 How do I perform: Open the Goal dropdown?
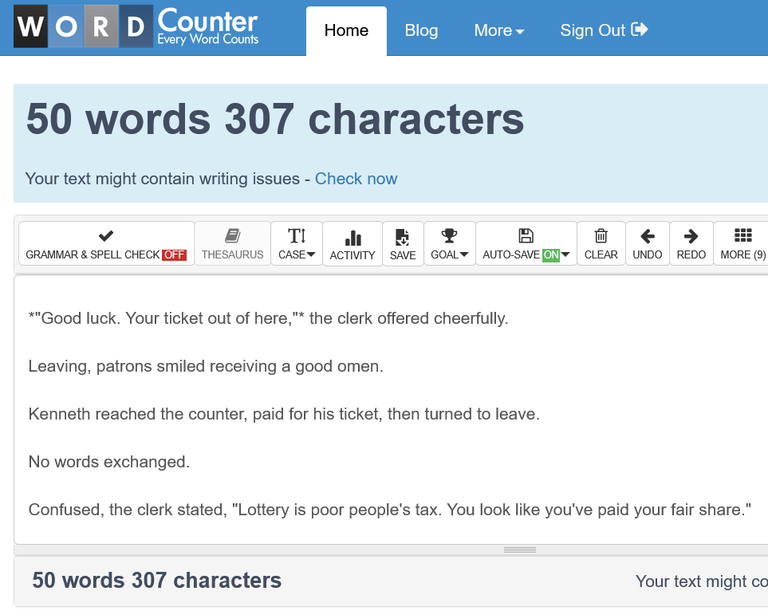point(450,244)
